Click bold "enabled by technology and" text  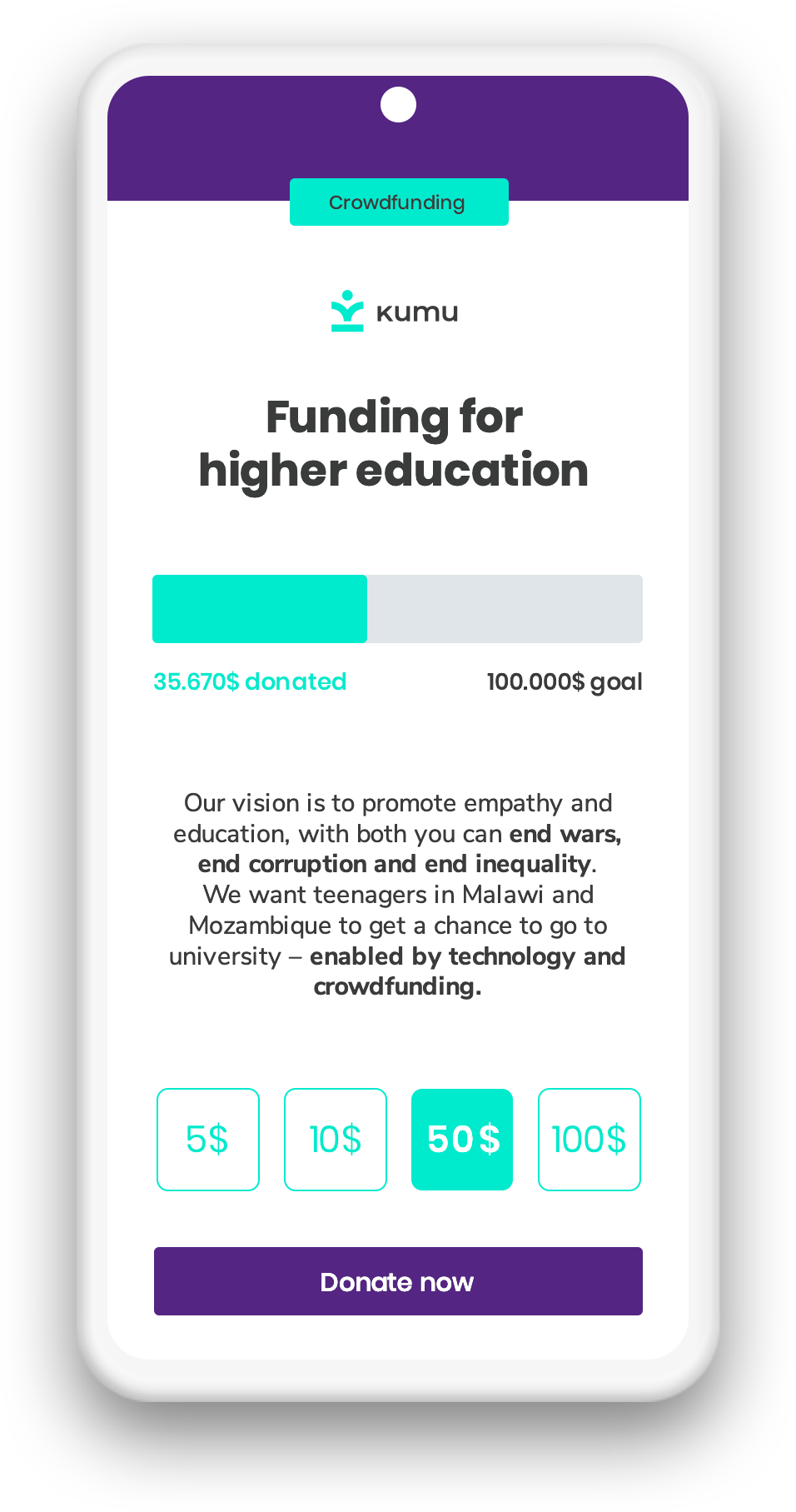467,956
